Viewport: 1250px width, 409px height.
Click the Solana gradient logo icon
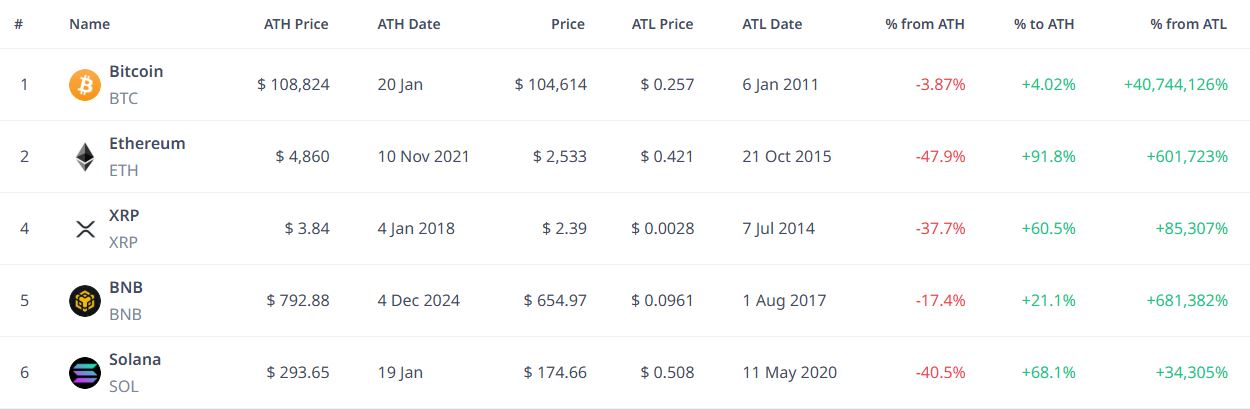pos(85,373)
